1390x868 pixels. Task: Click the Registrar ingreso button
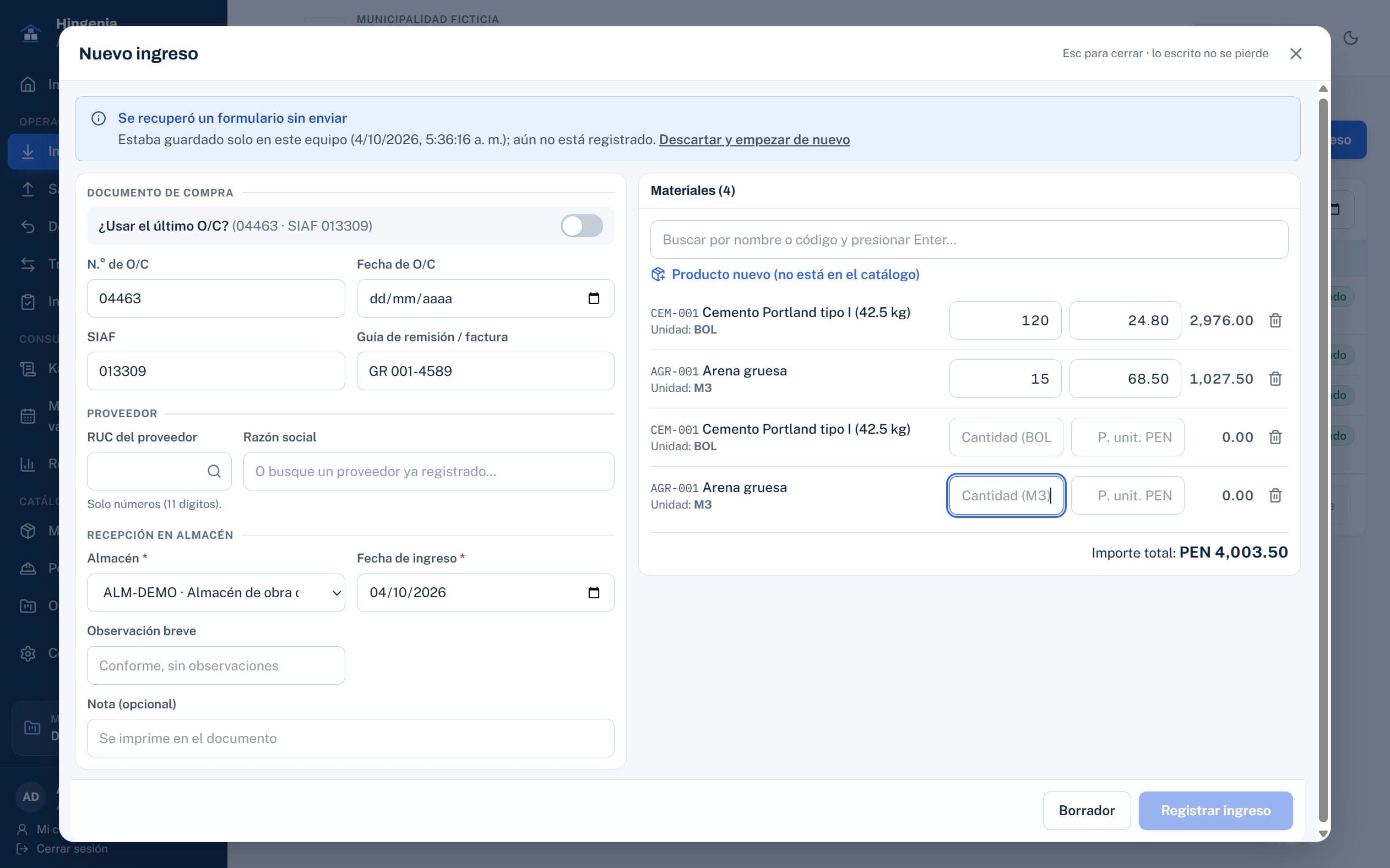[x=1215, y=811]
